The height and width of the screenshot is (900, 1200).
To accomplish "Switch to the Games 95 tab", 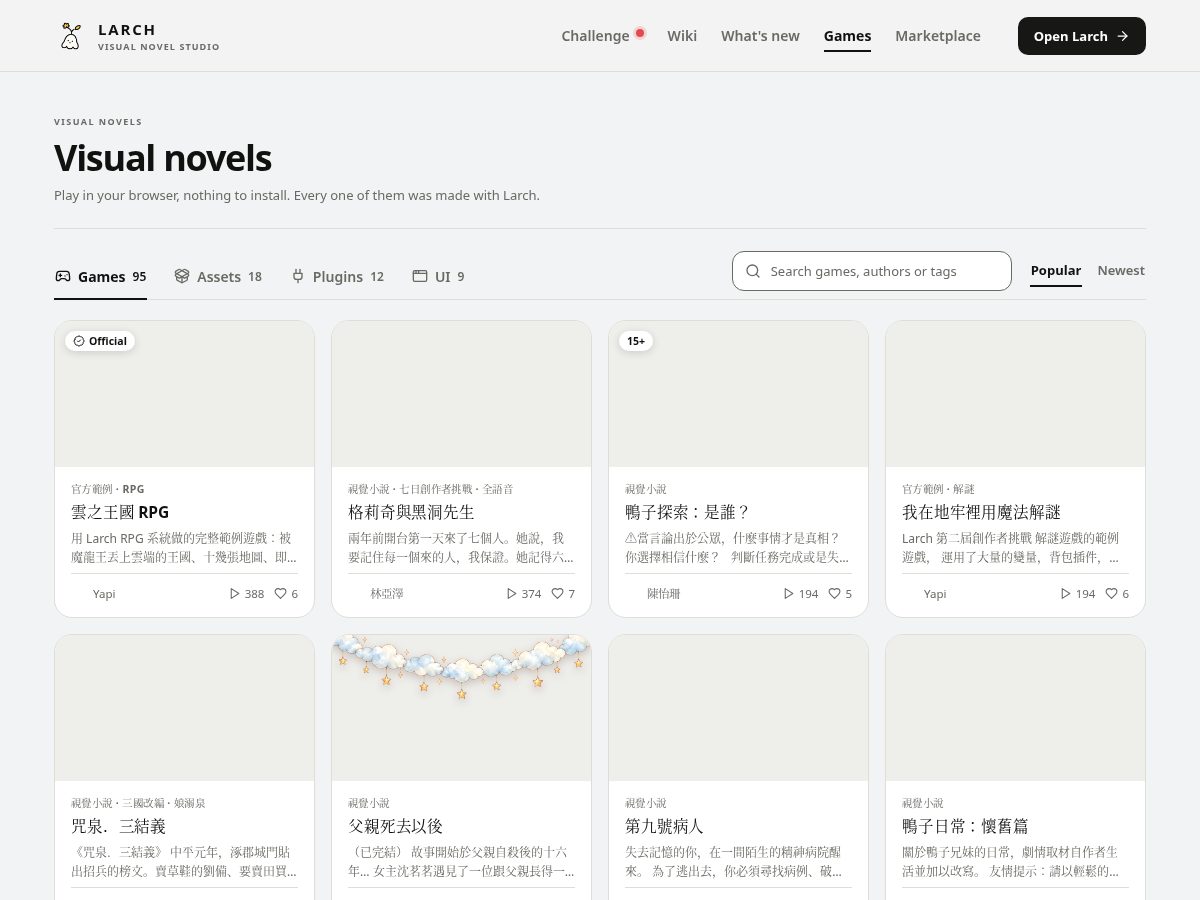I will point(100,277).
